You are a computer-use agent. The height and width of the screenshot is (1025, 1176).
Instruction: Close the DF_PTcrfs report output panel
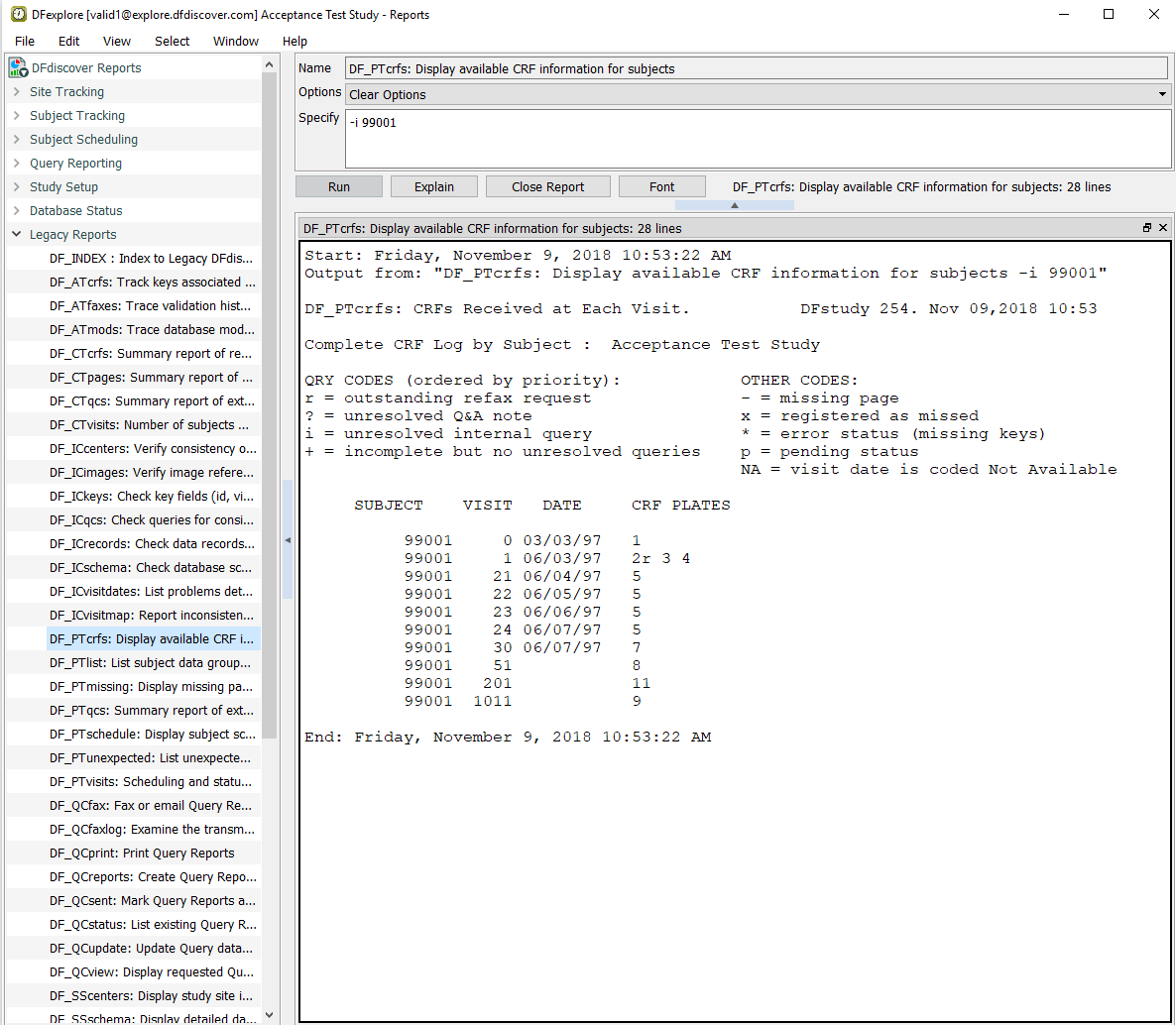(x=1163, y=228)
